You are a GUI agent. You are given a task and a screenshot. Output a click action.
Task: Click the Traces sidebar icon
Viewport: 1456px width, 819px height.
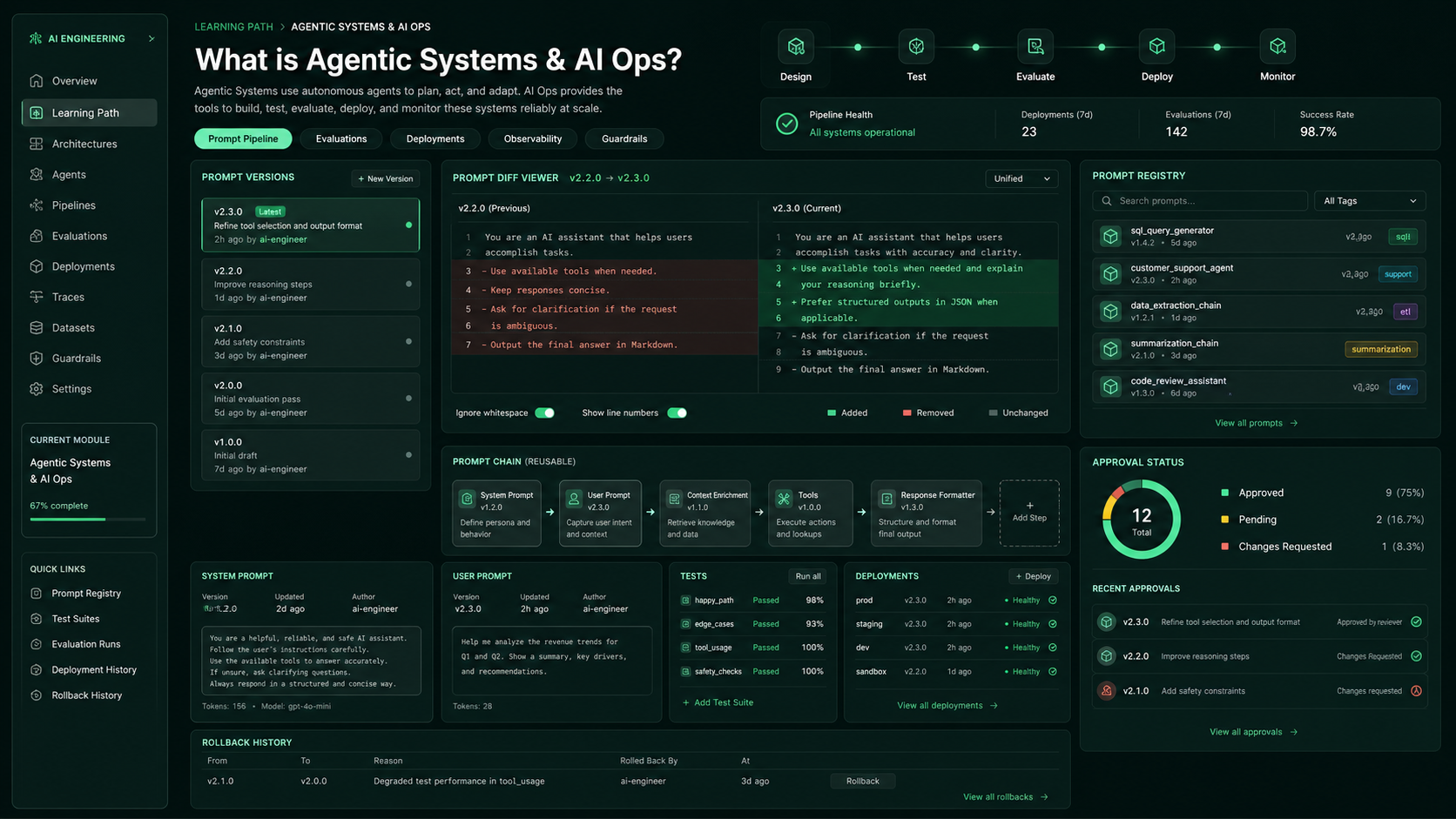pos(37,297)
